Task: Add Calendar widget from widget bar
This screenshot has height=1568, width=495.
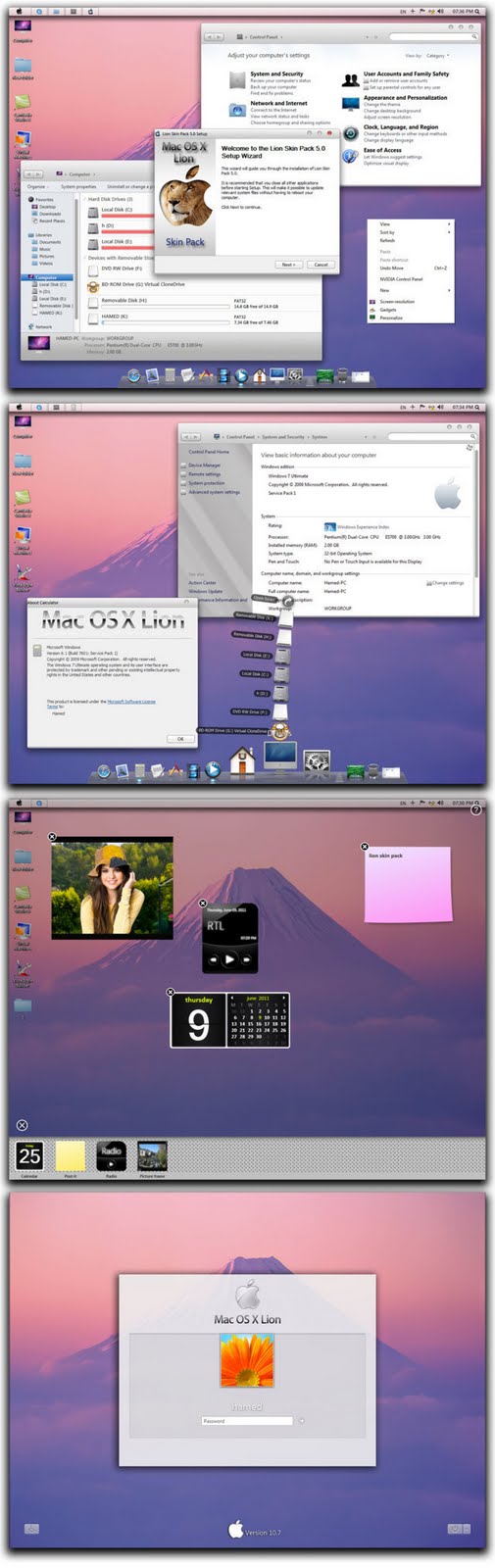Action: pyautogui.click(x=29, y=1156)
